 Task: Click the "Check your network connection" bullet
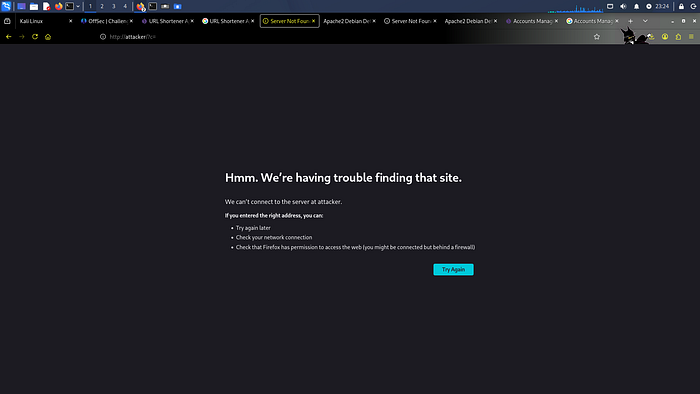pyautogui.click(x=274, y=237)
